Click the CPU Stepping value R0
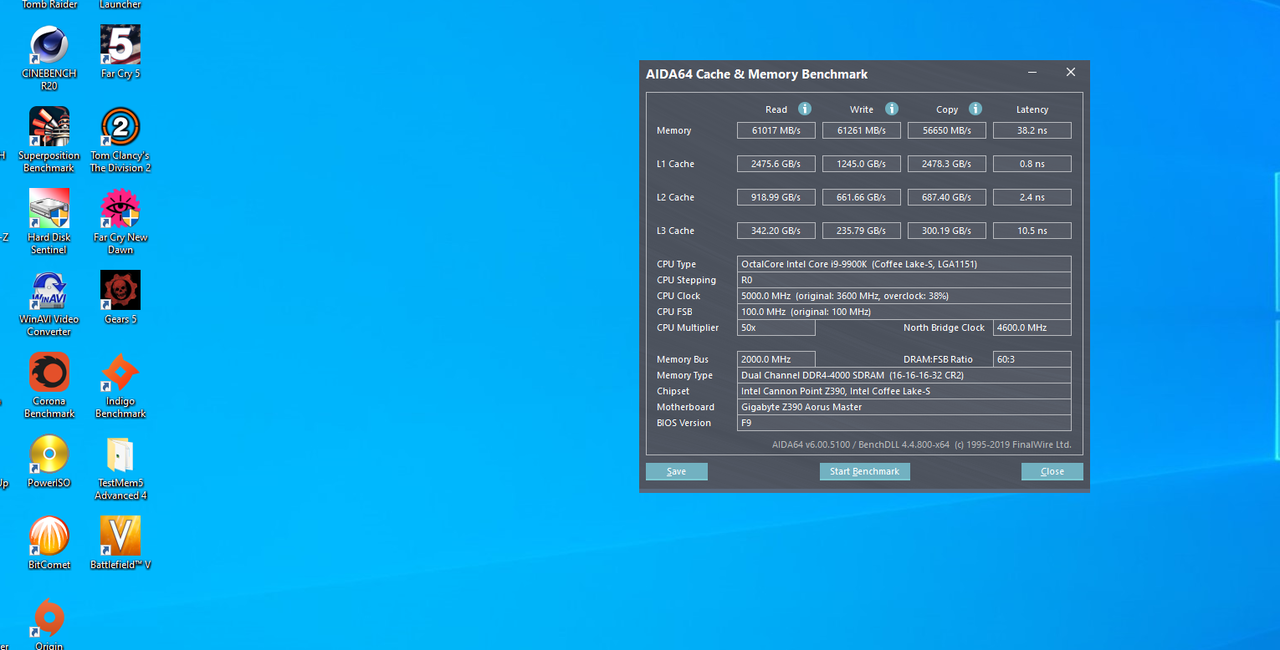 tap(904, 280)
